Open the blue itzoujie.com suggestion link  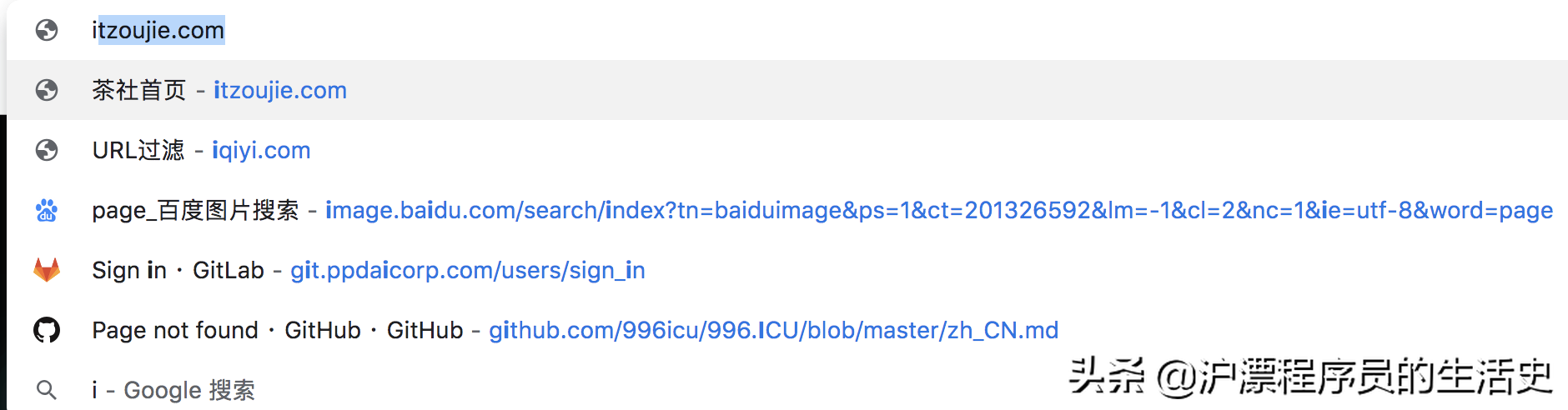point(280,90)
